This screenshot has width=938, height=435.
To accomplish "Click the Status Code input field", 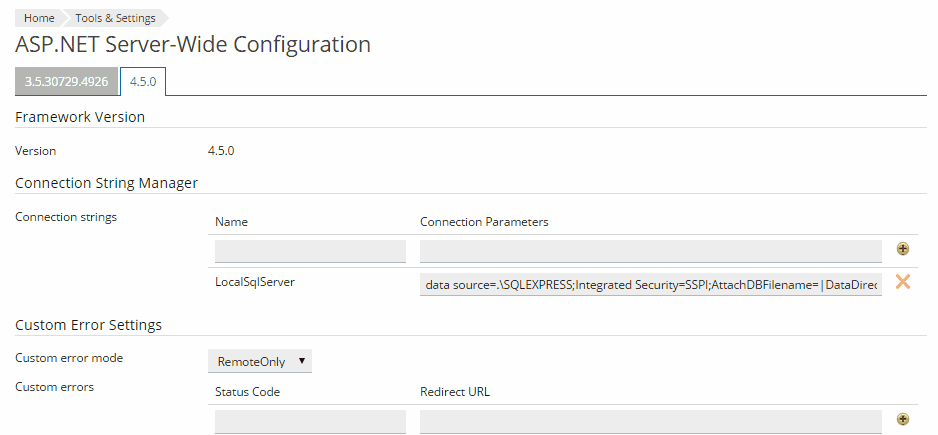I will tap(310, 421).
